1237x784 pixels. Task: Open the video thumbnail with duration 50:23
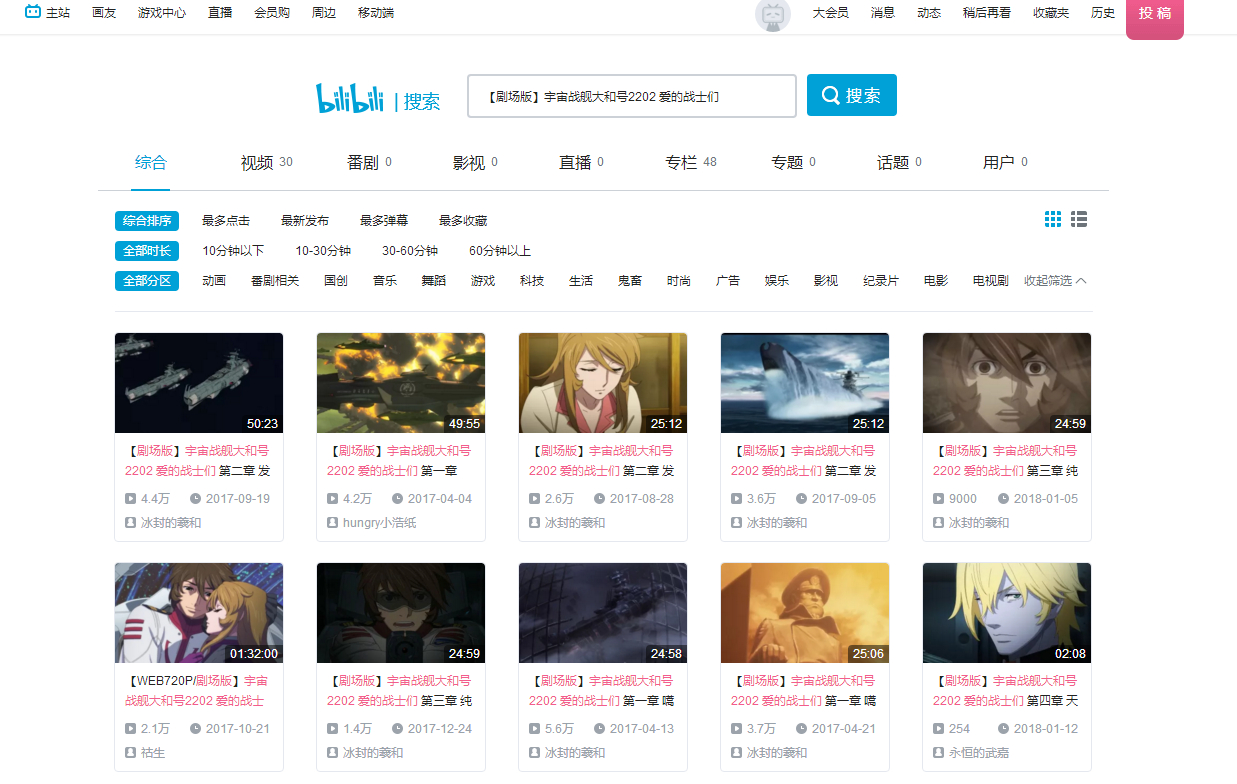[199, 383]
